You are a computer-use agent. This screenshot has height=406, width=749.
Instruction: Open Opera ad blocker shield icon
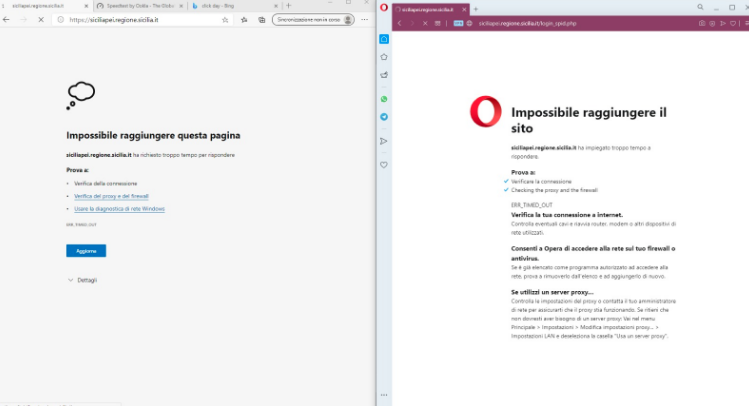coord(712,23)
